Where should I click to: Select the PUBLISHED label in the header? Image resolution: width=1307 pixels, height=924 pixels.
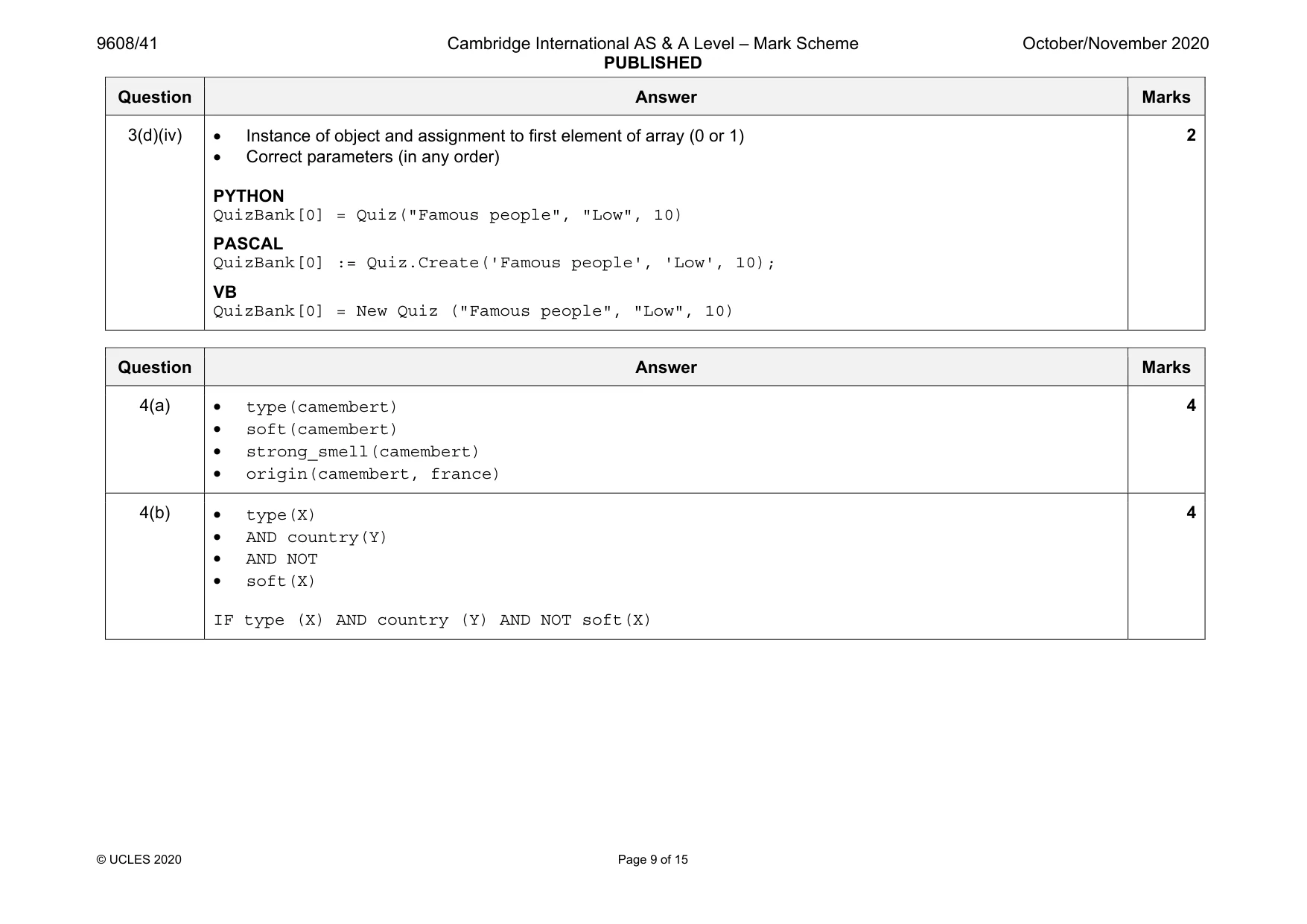click(x=652, y=63)
